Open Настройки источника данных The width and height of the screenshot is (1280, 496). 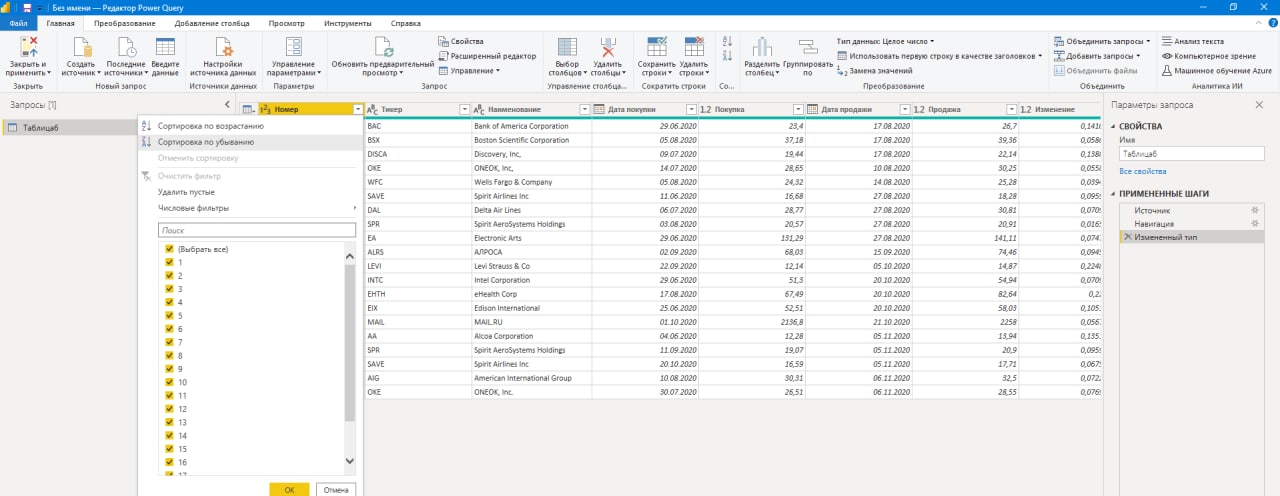coord(223,57)
